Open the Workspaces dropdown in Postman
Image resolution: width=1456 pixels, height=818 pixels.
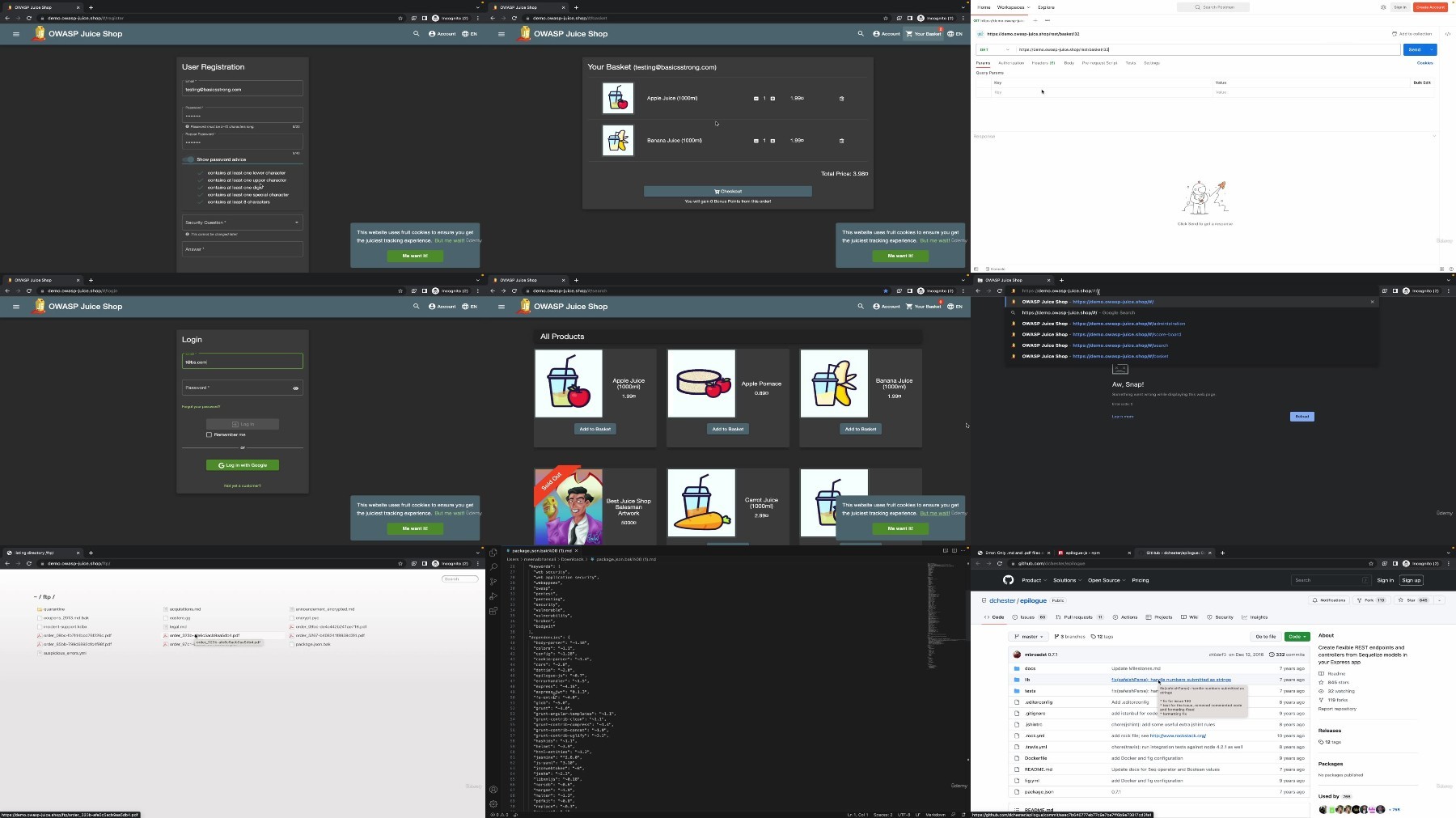click(x=1014, y=7)
